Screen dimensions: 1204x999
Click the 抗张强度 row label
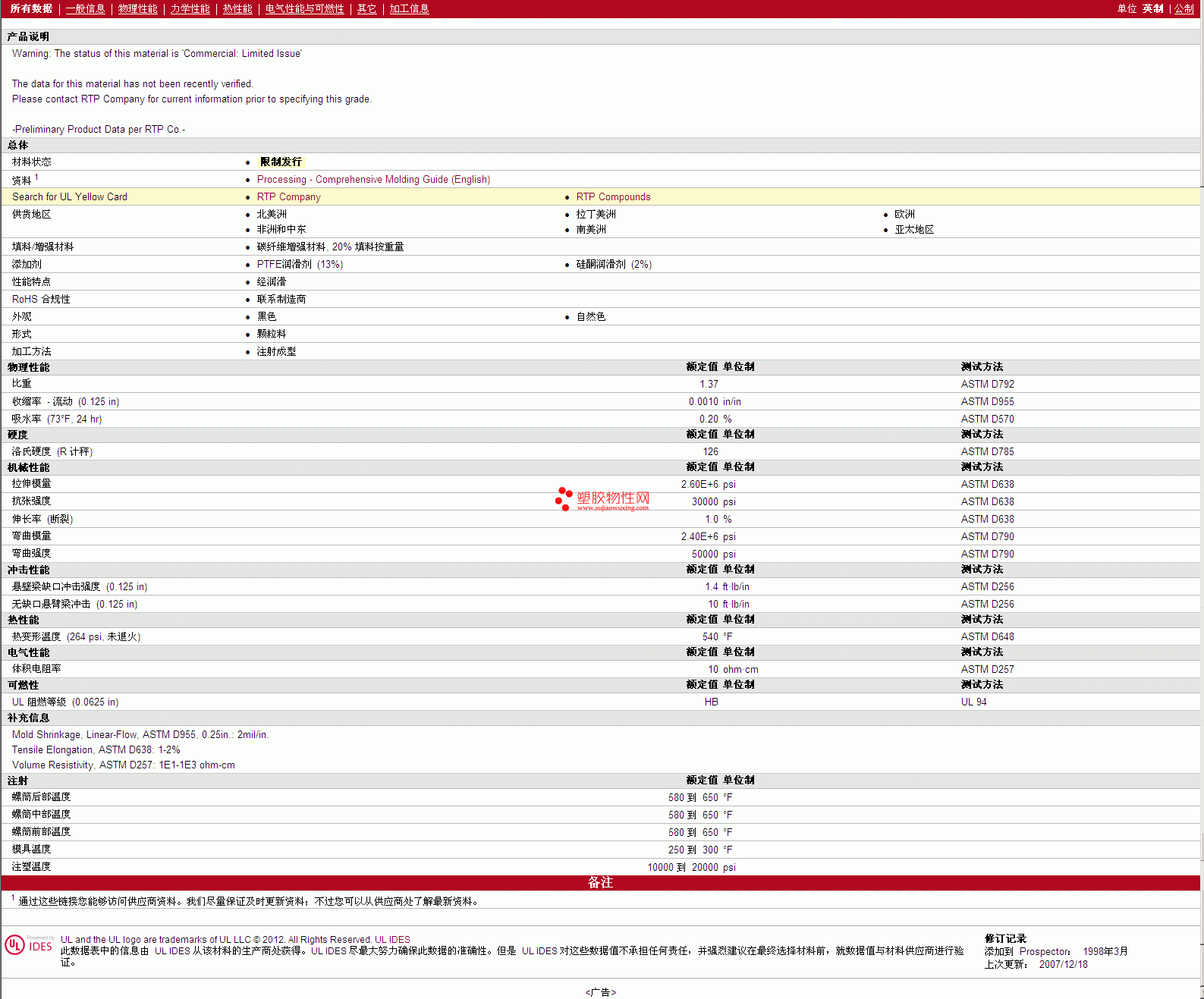31,501
